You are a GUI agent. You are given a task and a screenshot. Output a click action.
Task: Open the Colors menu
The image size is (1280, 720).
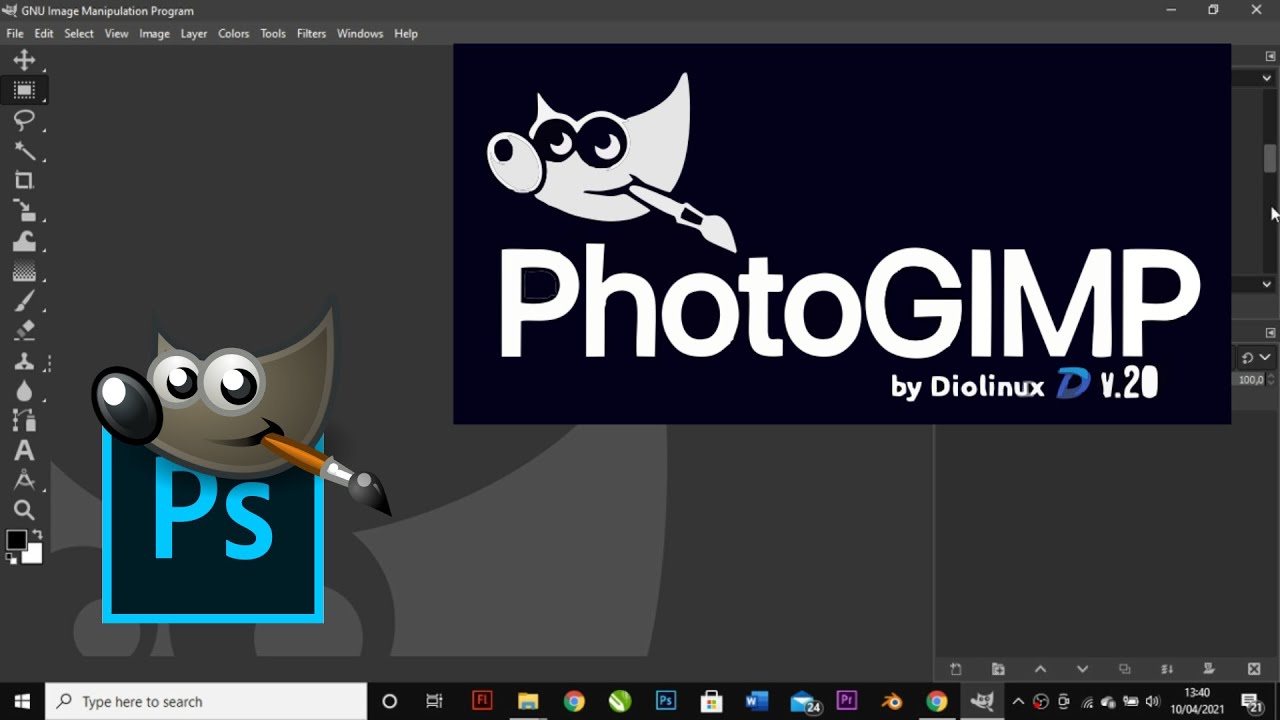tap(234, 33)
